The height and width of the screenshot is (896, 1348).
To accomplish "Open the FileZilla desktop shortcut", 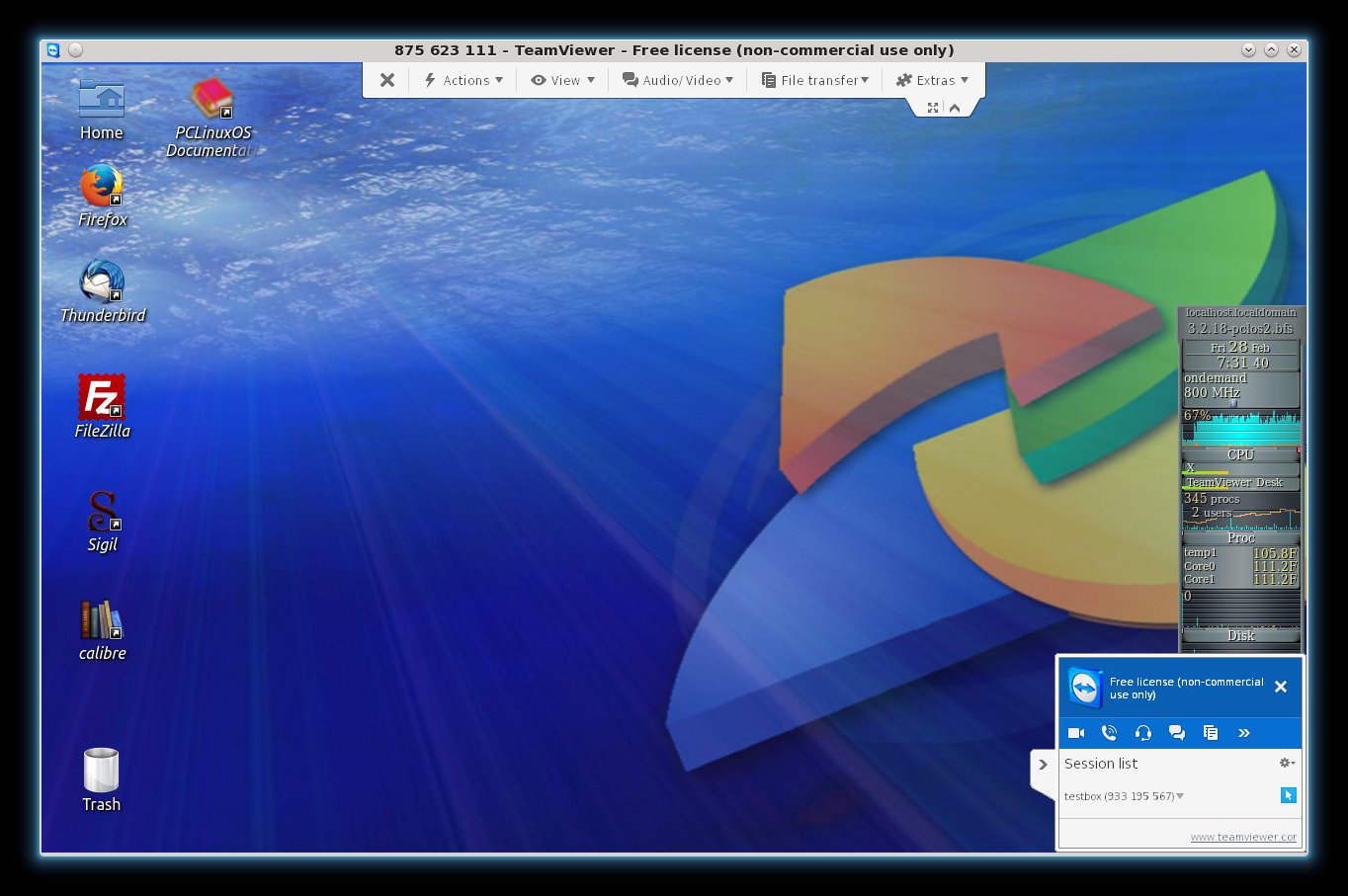I will pos(102,406).
